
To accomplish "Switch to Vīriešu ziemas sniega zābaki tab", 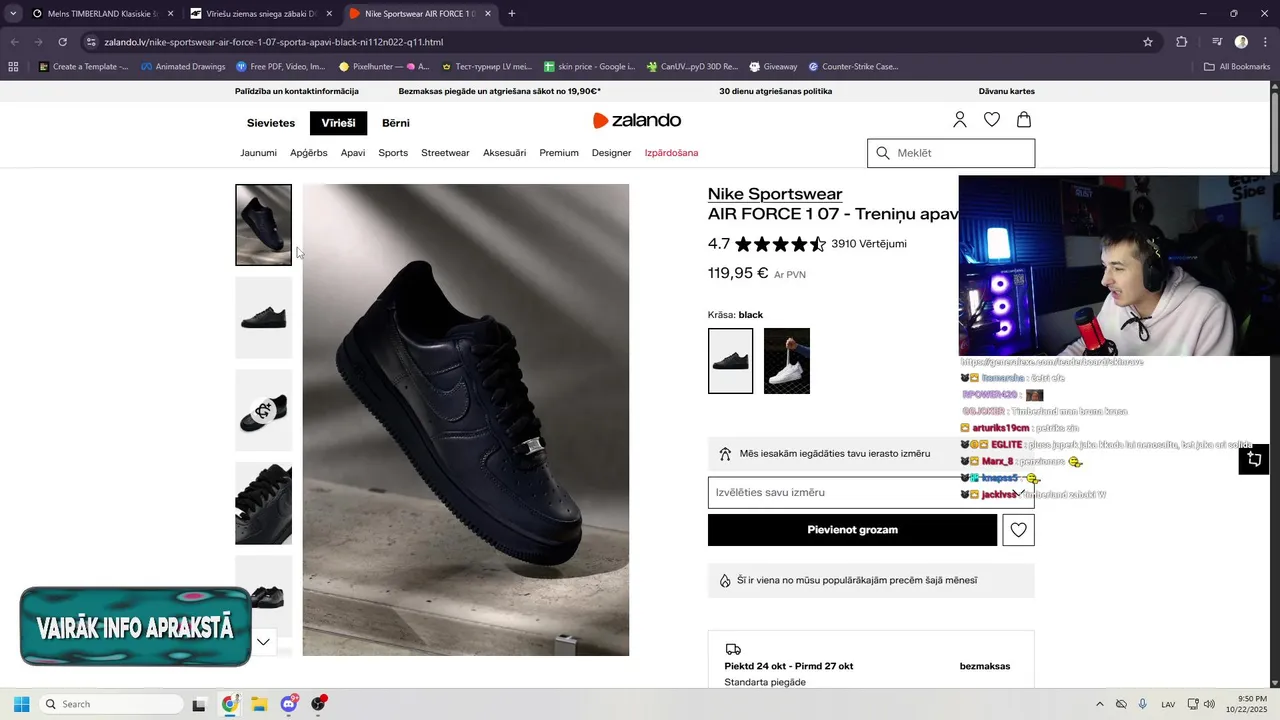I will pyautogui.click(x=260, y=14).
